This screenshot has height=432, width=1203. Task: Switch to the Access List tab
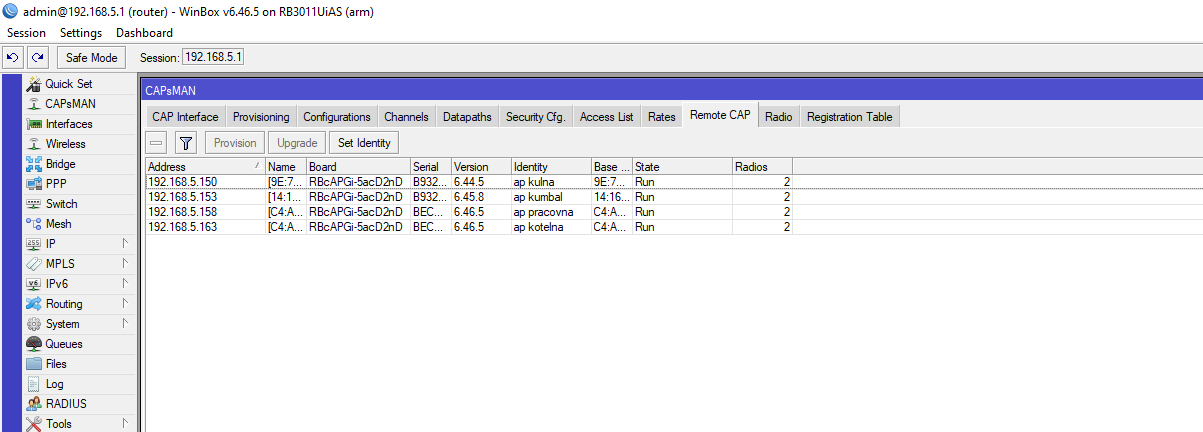607,117
